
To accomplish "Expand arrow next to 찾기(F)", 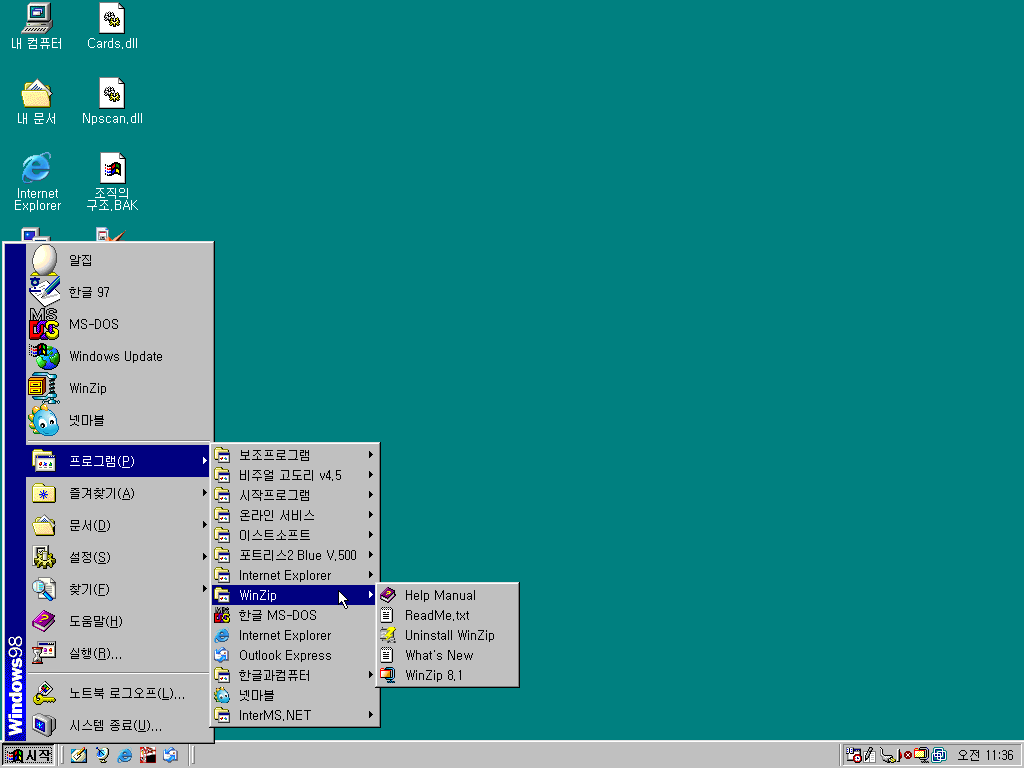I will coord(204,589).
